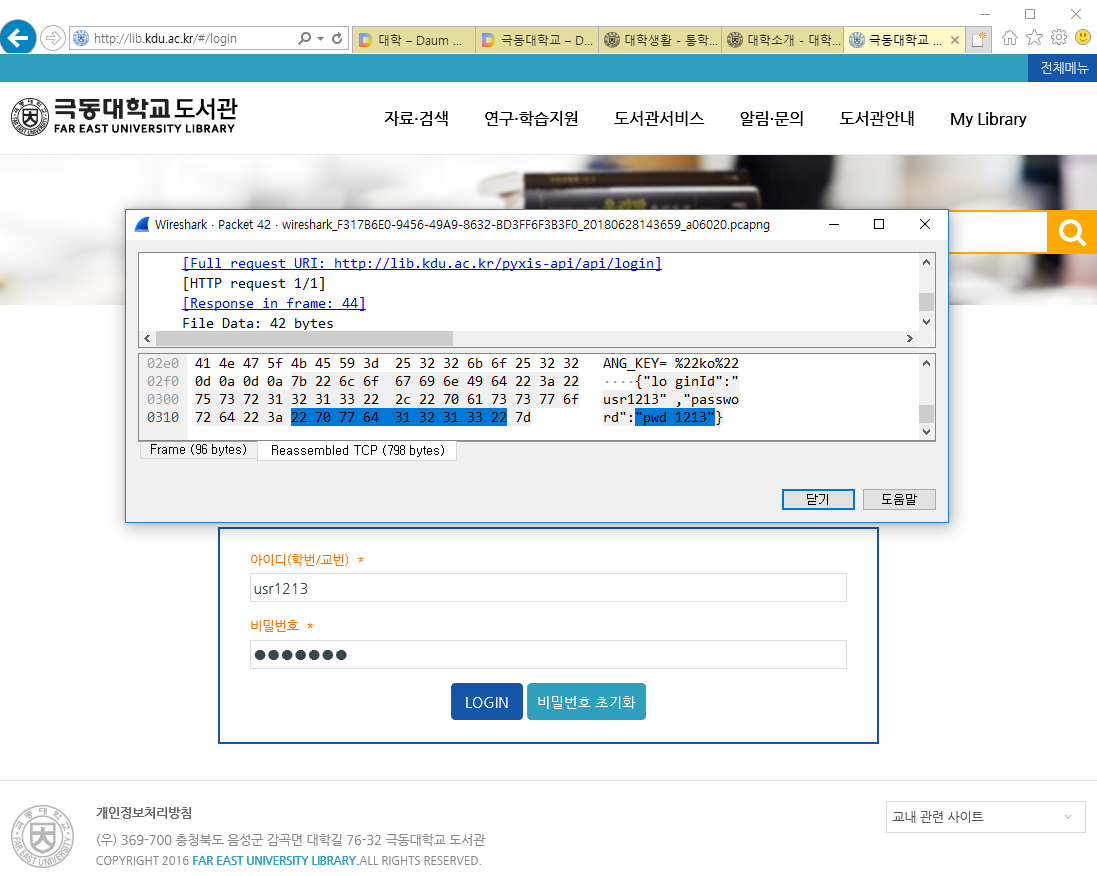Switch to 'Reassembled TCP (798 bytes)' tab
Viewport: 1097px width, 876px height.
tap(358, 451)
